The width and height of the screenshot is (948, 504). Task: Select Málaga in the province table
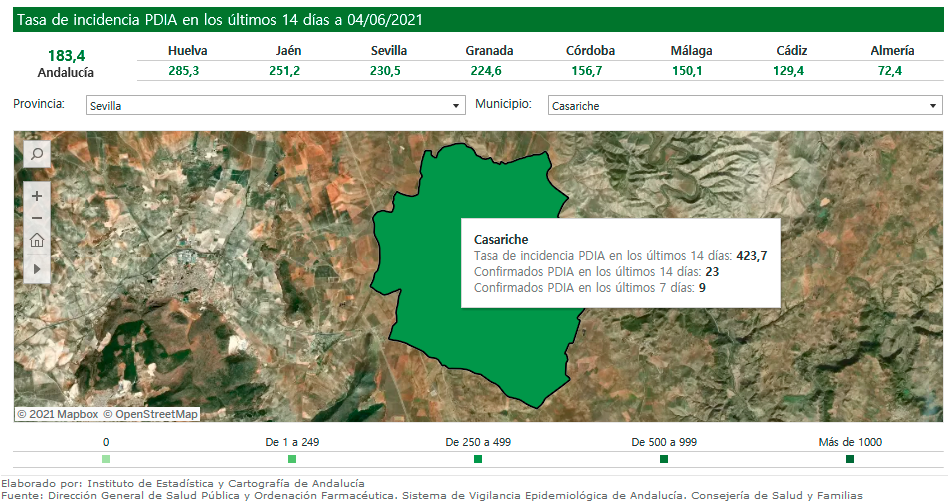pos(692,51)
